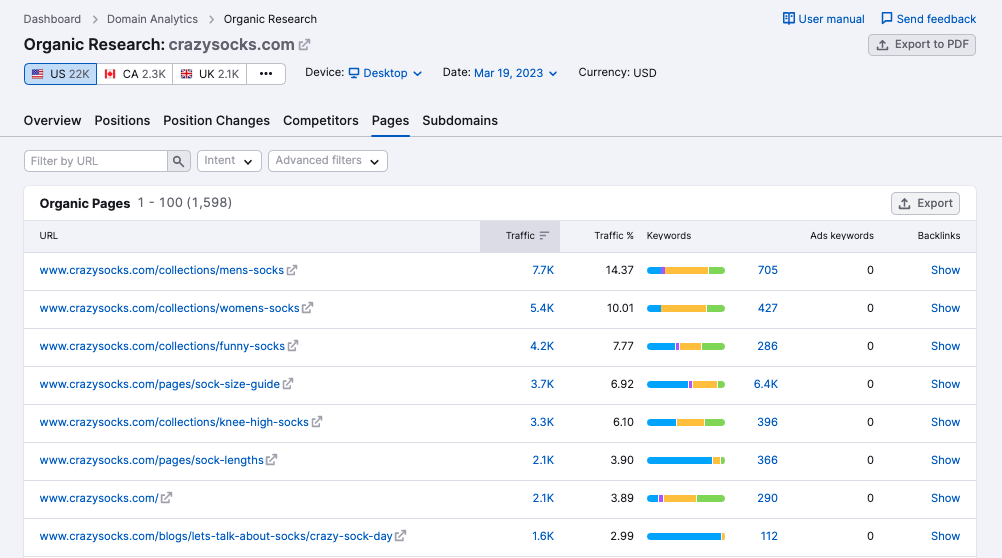Switch to the Overview tab

(52, 121)
